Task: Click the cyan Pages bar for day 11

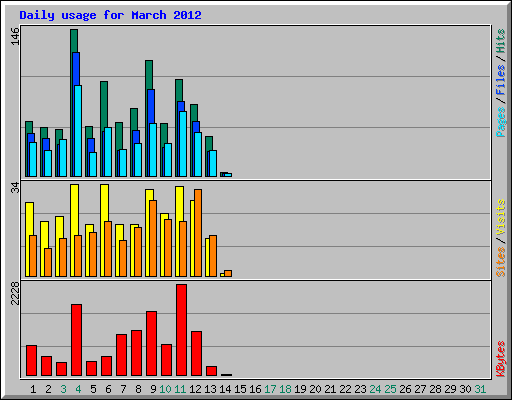Action: tap(183, 144)
